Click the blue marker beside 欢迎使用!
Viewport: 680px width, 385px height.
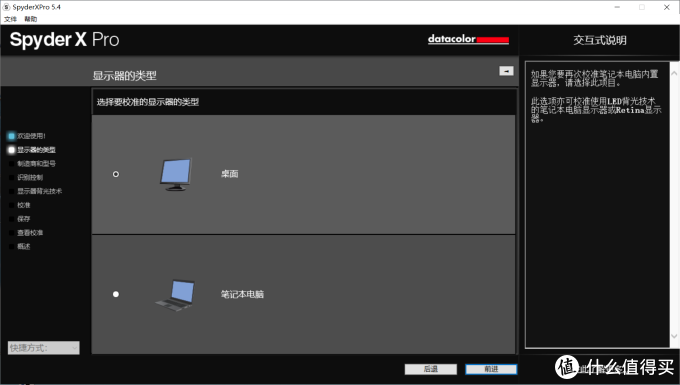(x=12, y=136)
